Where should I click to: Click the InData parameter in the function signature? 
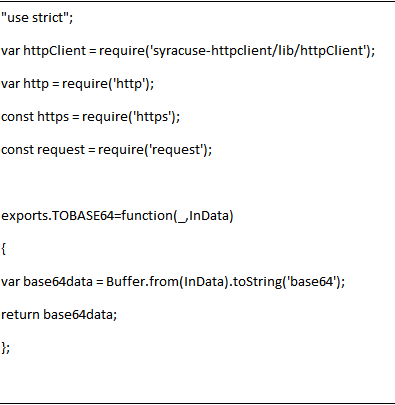coord(209,216)
